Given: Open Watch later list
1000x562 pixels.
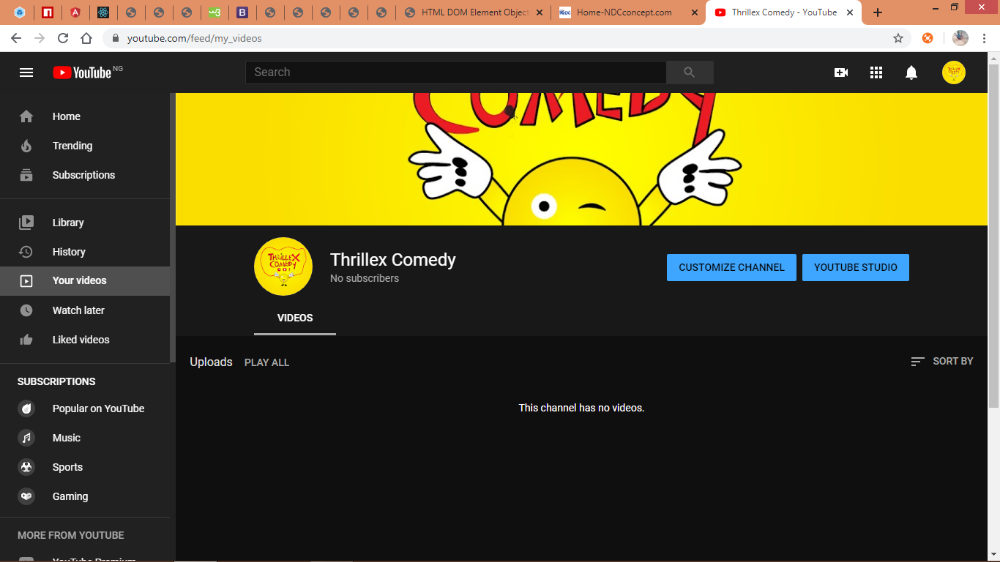Looking at the screenshot, I should click(x=85, y=310).
